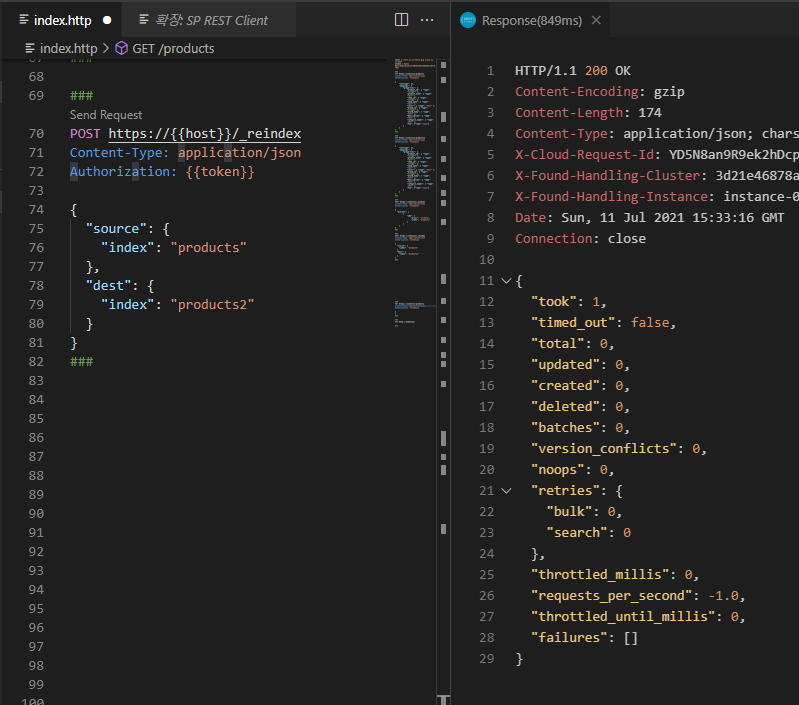Switch to the SP REST Client extension tab
This screenshot has height=705, width=799.
[211, 20]
